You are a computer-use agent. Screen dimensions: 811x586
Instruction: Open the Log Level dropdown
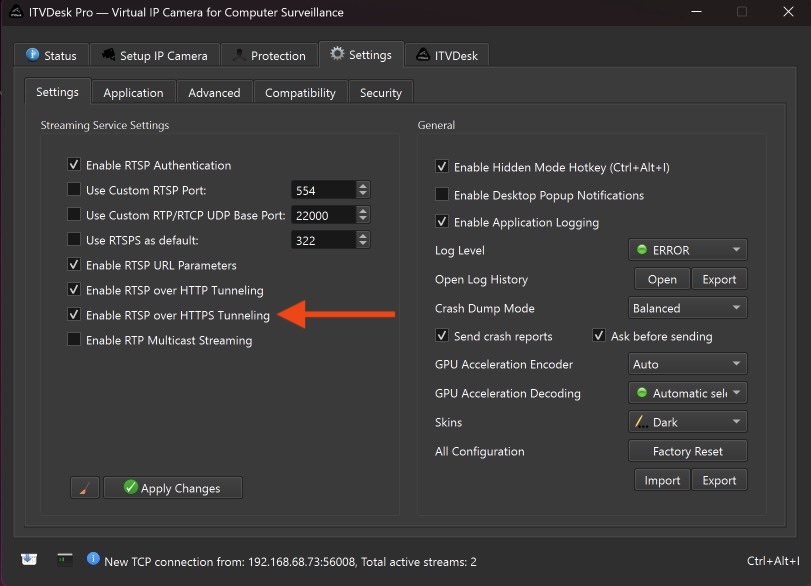pos(687,250)
